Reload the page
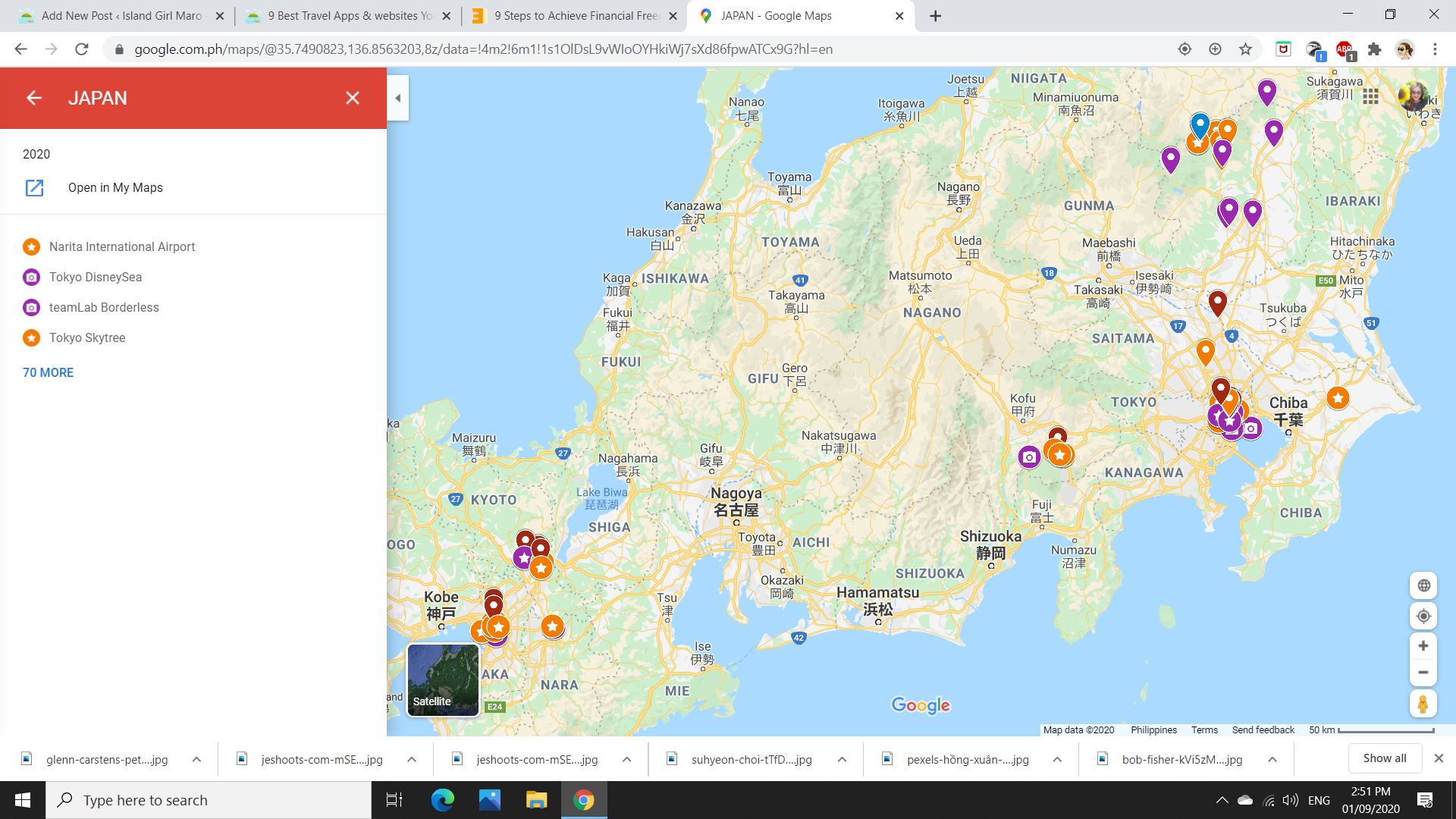The image size is (1456, 819). (82, 49)
